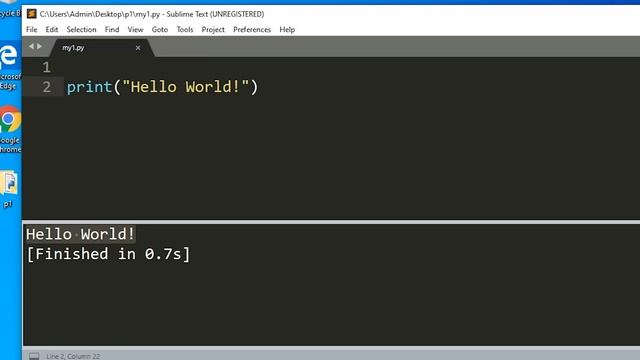Select the Microsoft Edge desktop icon
The image size is (640, 360).
(9, 65)
